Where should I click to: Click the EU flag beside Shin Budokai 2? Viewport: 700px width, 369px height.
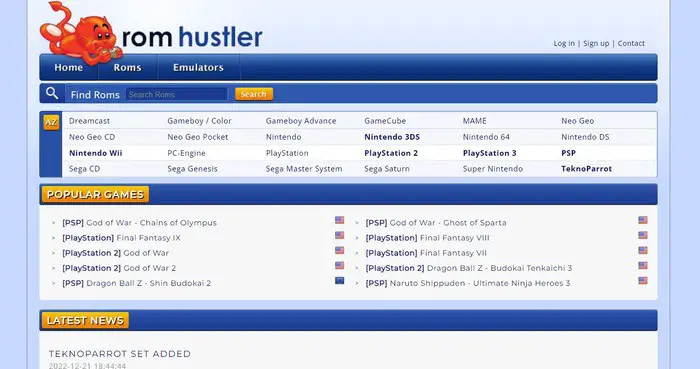(340, 281)
